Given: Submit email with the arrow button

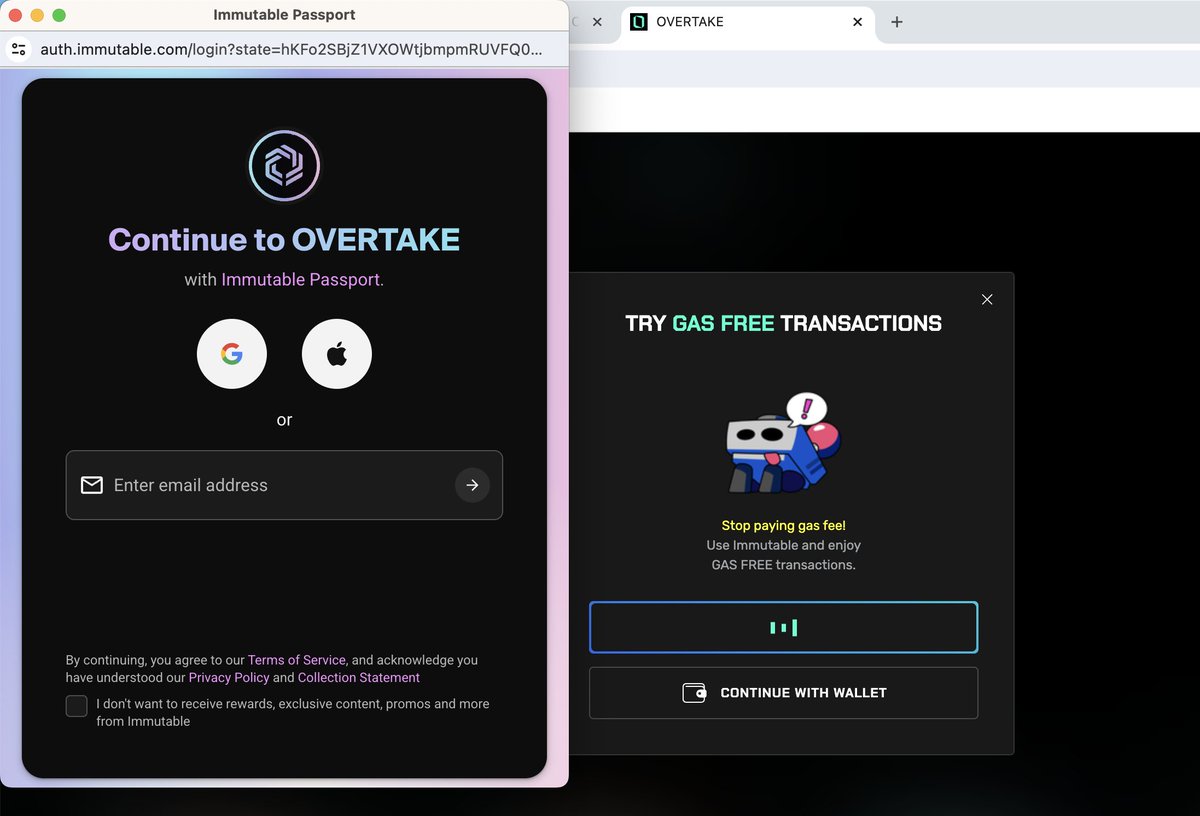Looking at the screenshot, I should 472,485.
